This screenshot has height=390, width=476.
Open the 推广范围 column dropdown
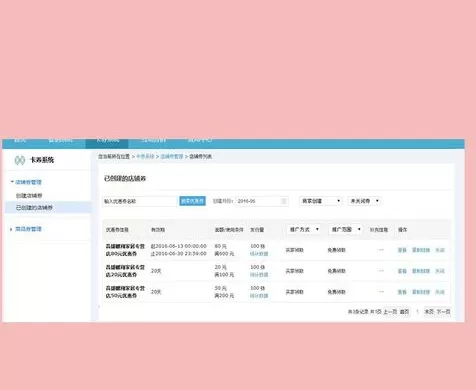tap(346, 229)
